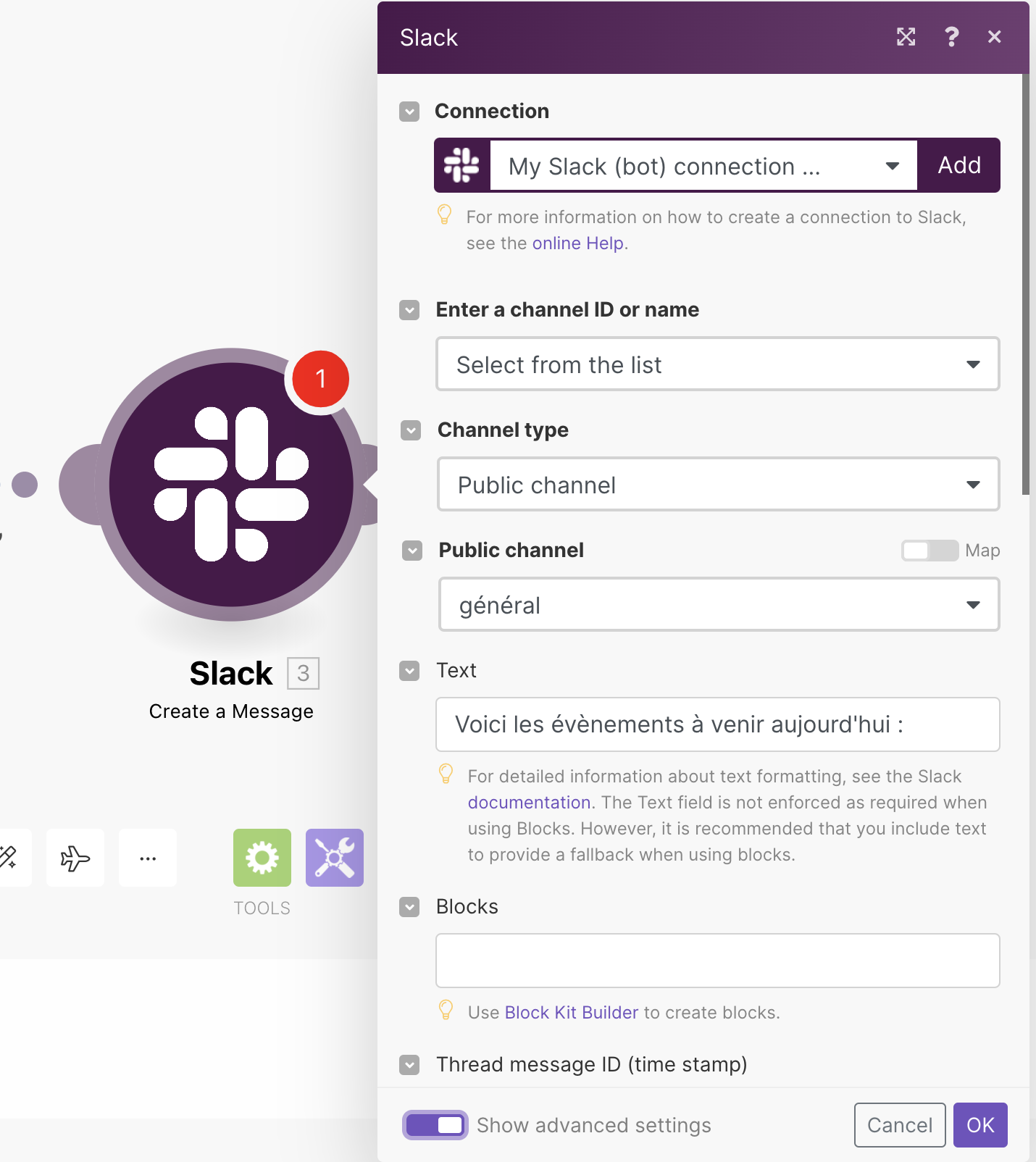The height and width of the screenshot is (1162, 1036).
Task: Click the Cancel button
Action: point(900,1125)
